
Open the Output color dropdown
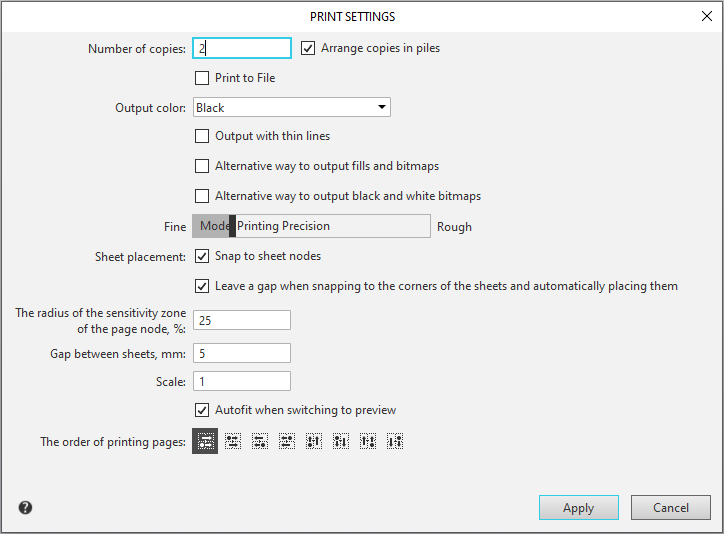[x=291, y=108]
